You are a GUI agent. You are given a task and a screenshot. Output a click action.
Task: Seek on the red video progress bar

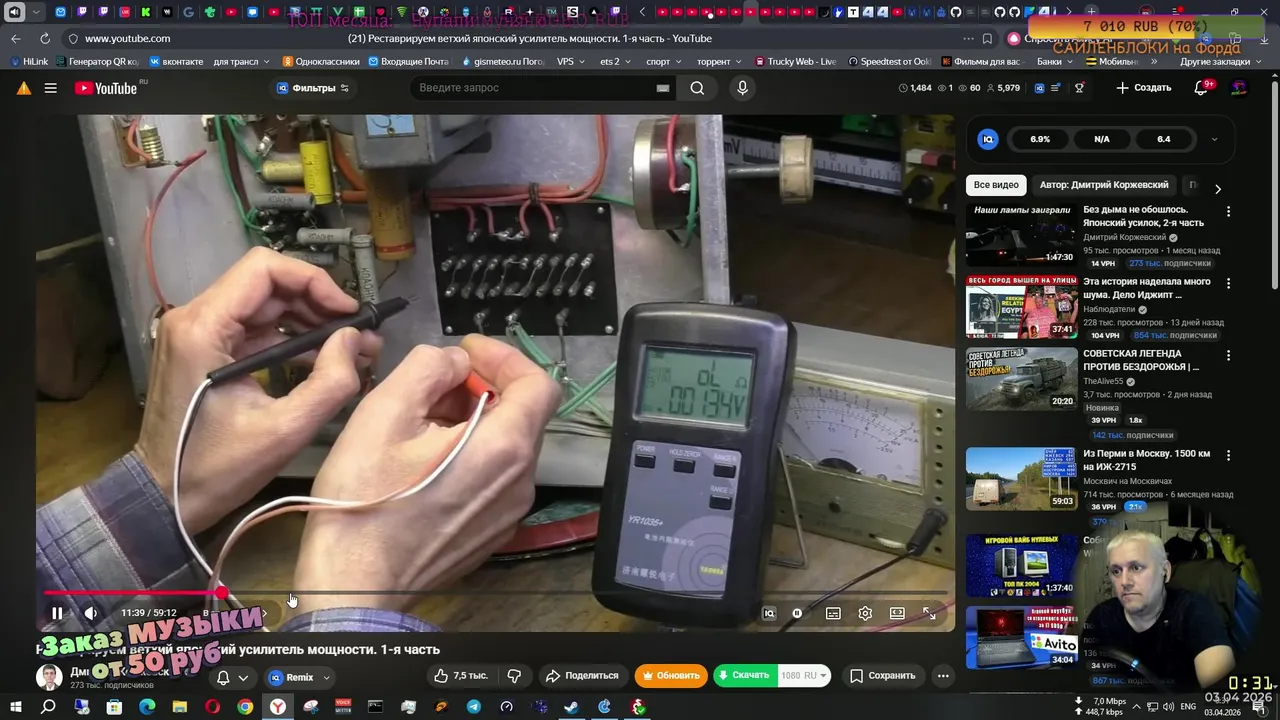[495, 593]
